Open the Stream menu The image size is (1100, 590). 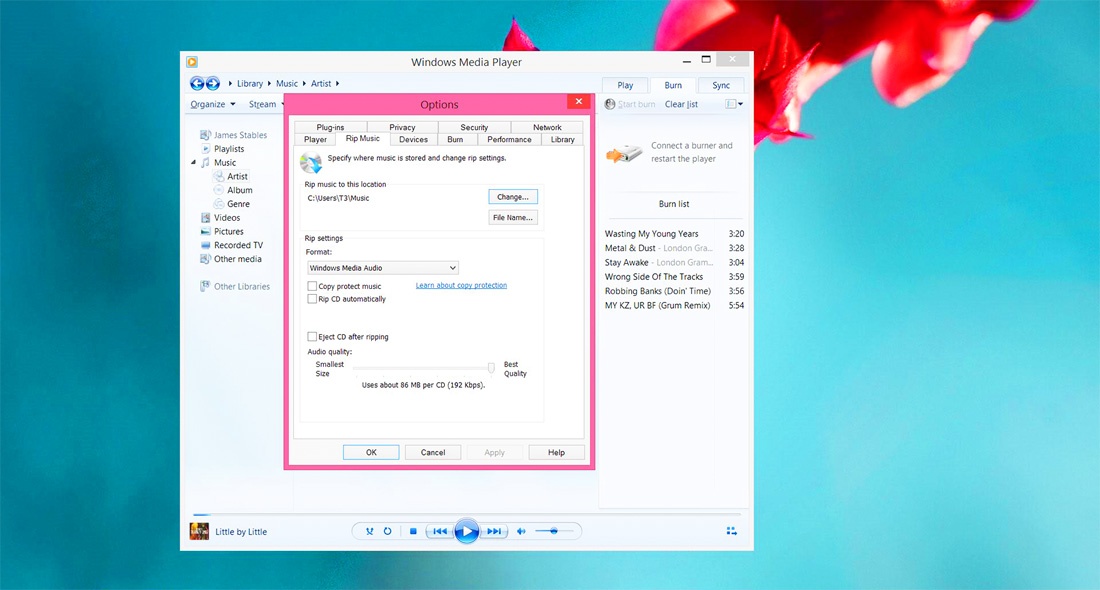point(262,104)
